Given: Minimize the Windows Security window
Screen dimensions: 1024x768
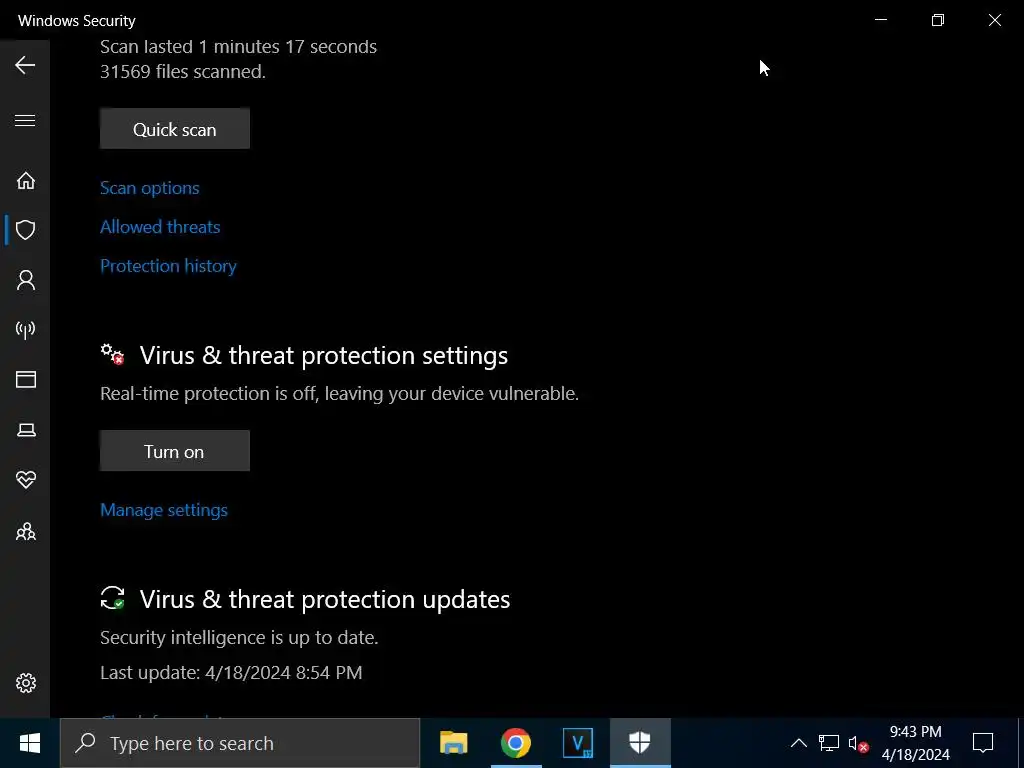Looking at the screenshot, I should point(881,20).
